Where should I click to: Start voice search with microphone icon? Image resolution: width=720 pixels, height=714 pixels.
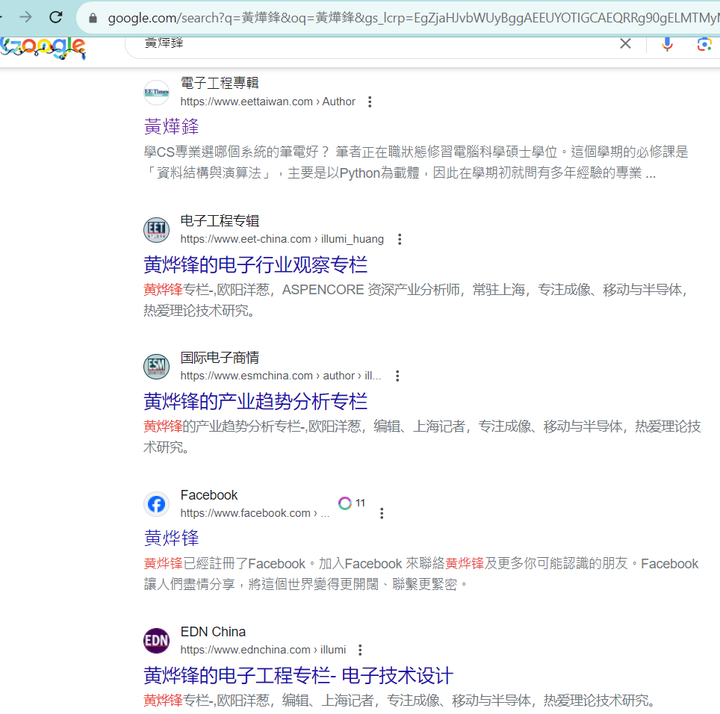[x=667, y=44]
